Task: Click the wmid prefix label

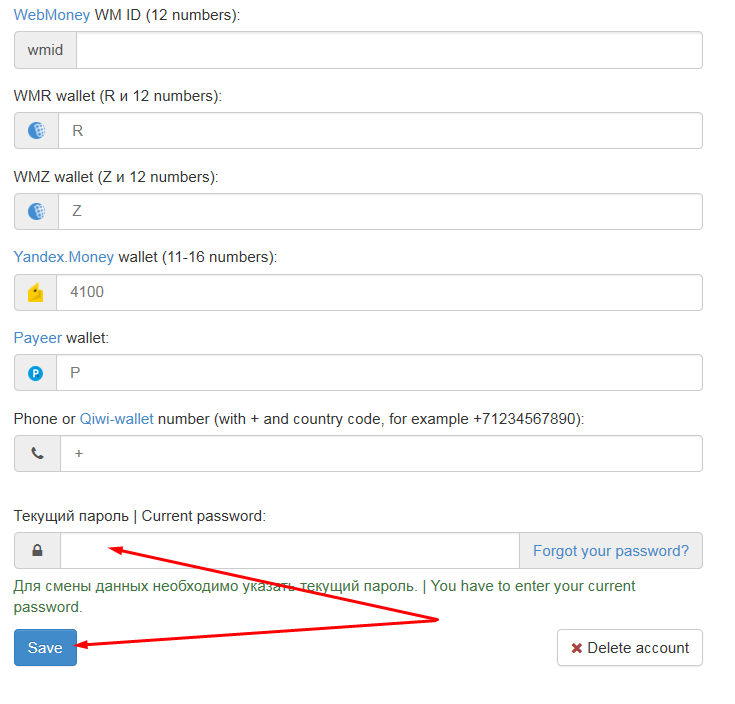Action: pos(45,50)
